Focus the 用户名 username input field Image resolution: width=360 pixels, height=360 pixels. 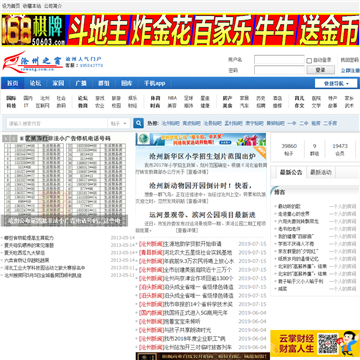pos(279,60)
